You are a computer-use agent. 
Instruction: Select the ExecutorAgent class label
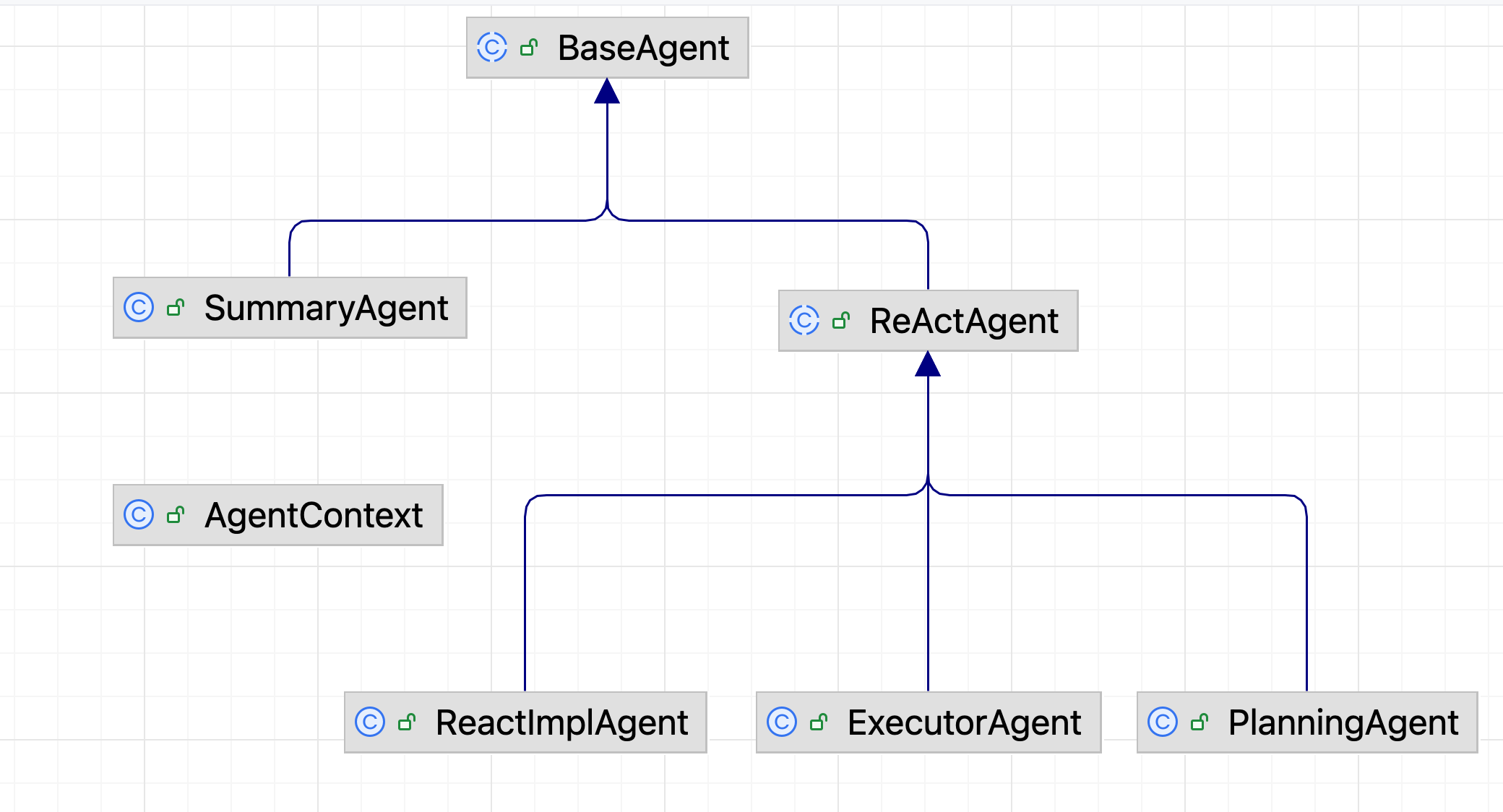[964, 723]
